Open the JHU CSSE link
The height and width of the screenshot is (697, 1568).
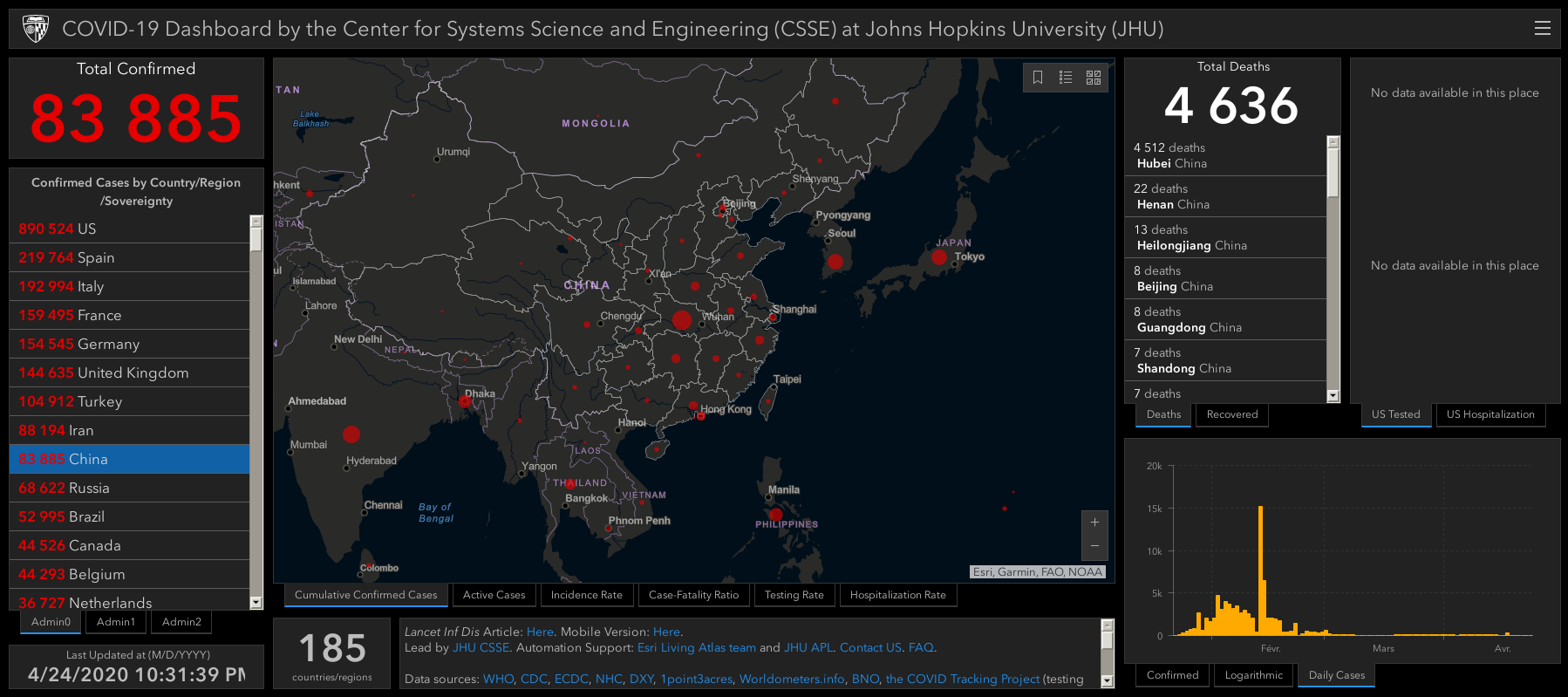(x=481, y=647)
